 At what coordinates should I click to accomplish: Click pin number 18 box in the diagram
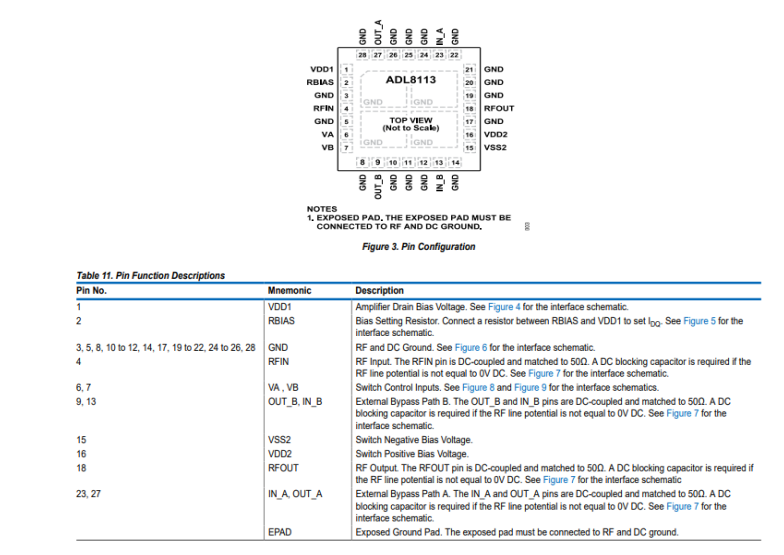click(469, 108)
